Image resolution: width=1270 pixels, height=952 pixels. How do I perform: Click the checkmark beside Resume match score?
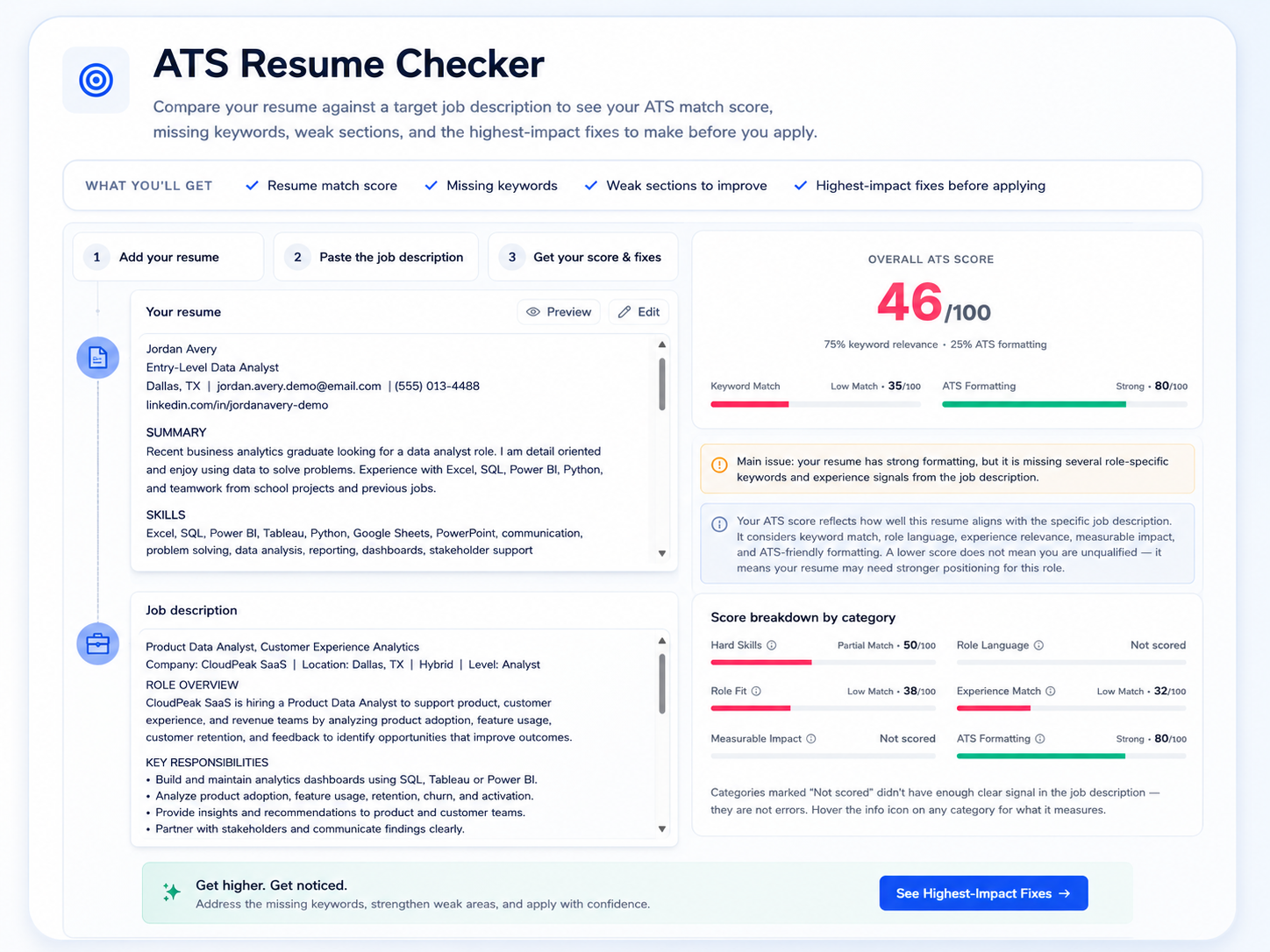pyautogui.click(x=252, y=186)
